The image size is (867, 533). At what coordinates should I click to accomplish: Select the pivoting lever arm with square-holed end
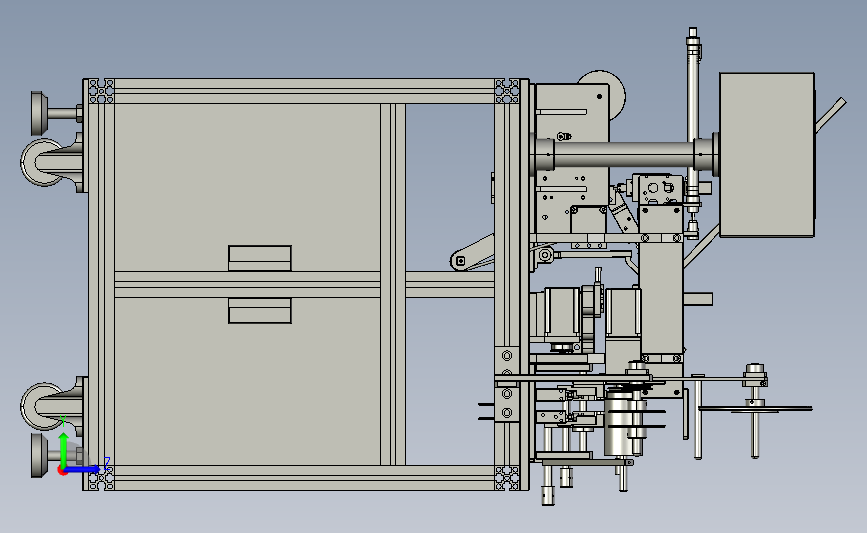tap(473, 255)
